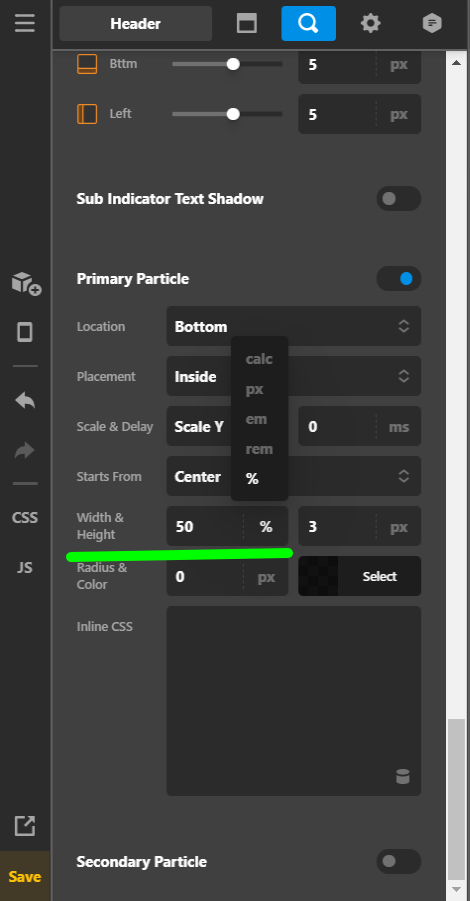The height and width of the screenshot is (901, 470).
Task: Click the Select color swatch button
Action: tap(360, 576)
